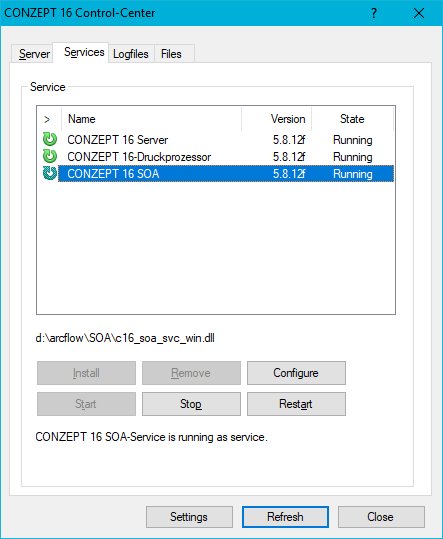
Task: Refresh the service list
Action: coord(285,517)
